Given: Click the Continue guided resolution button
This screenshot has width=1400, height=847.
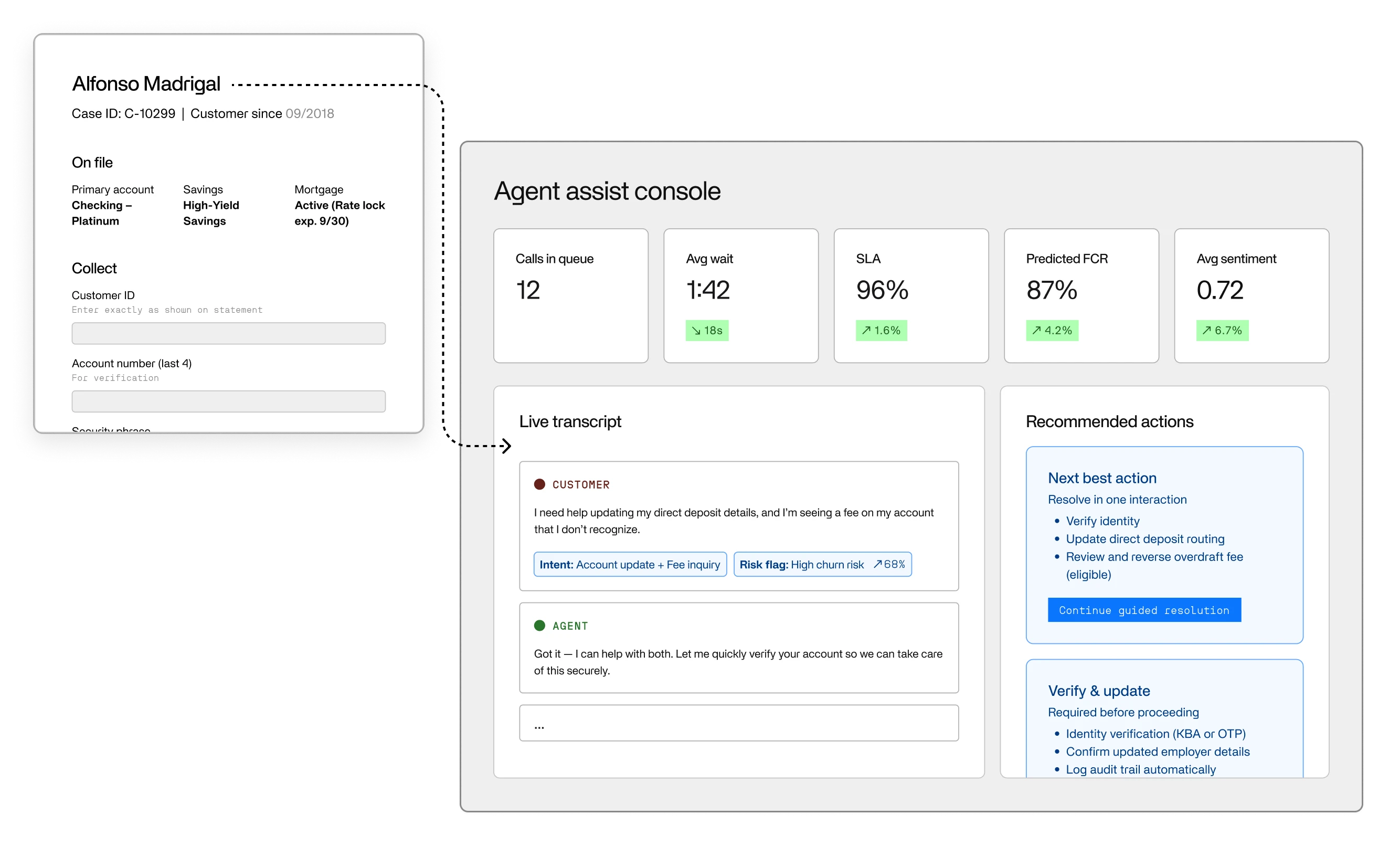Looking at the screenshot, I should tap(1144, 610).
